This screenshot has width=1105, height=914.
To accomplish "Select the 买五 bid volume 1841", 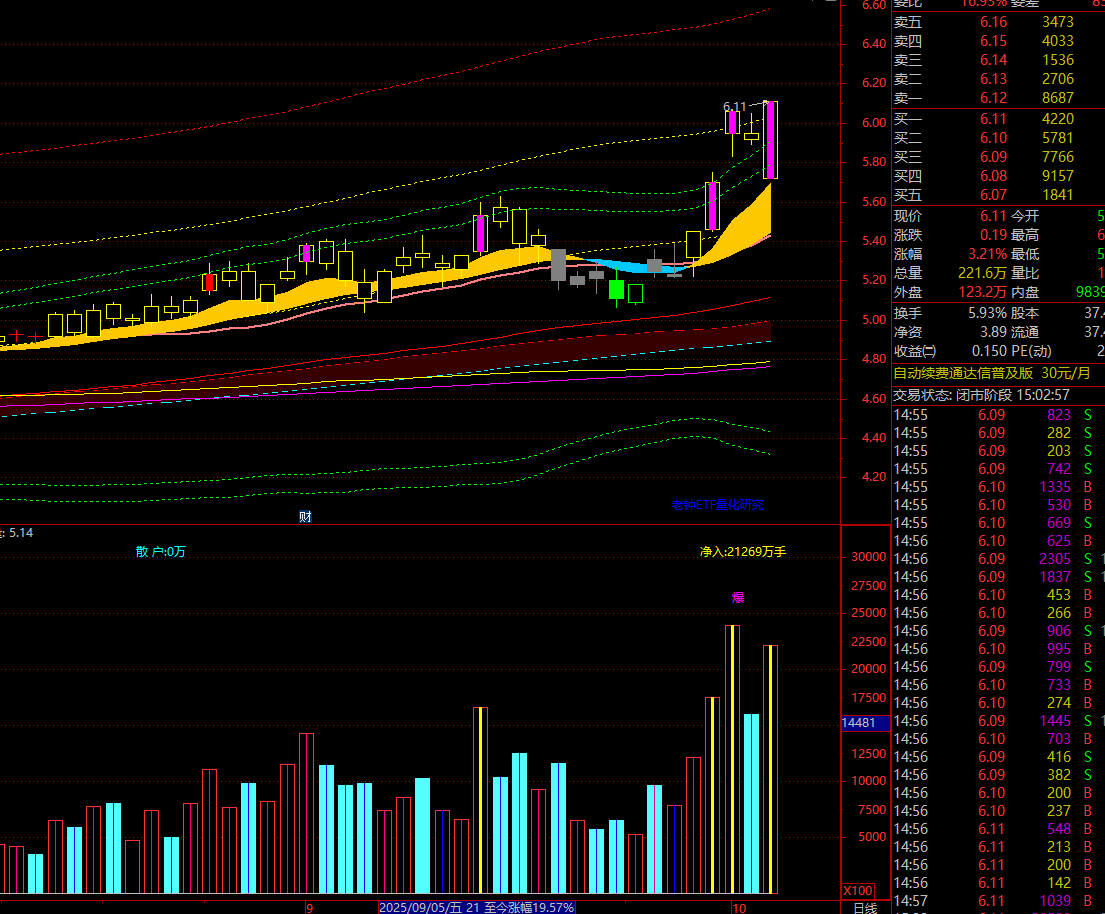I will pyautogui.click(x=1058, y=195).
